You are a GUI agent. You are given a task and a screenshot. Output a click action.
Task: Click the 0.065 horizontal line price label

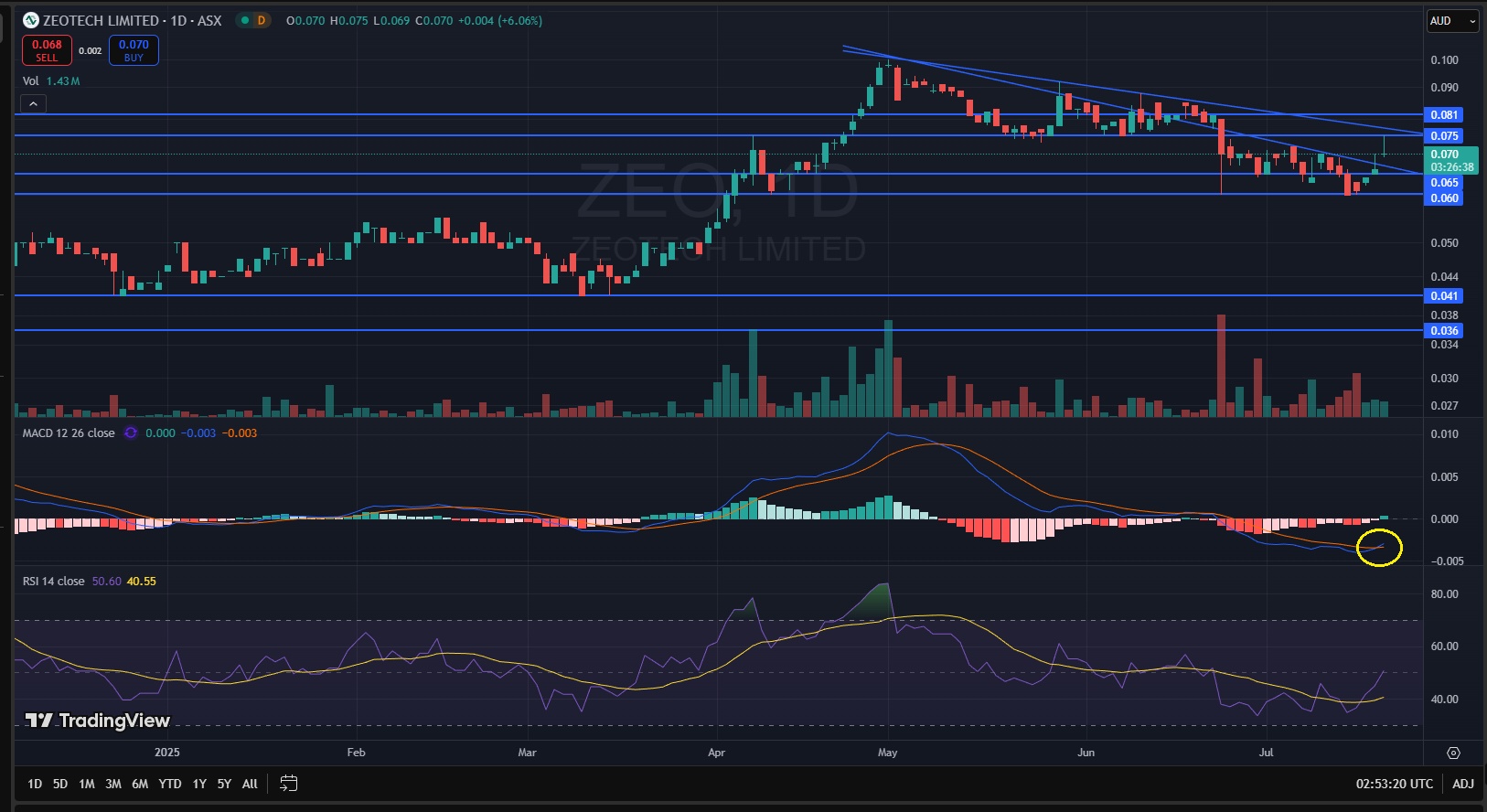coord(1444,183)
